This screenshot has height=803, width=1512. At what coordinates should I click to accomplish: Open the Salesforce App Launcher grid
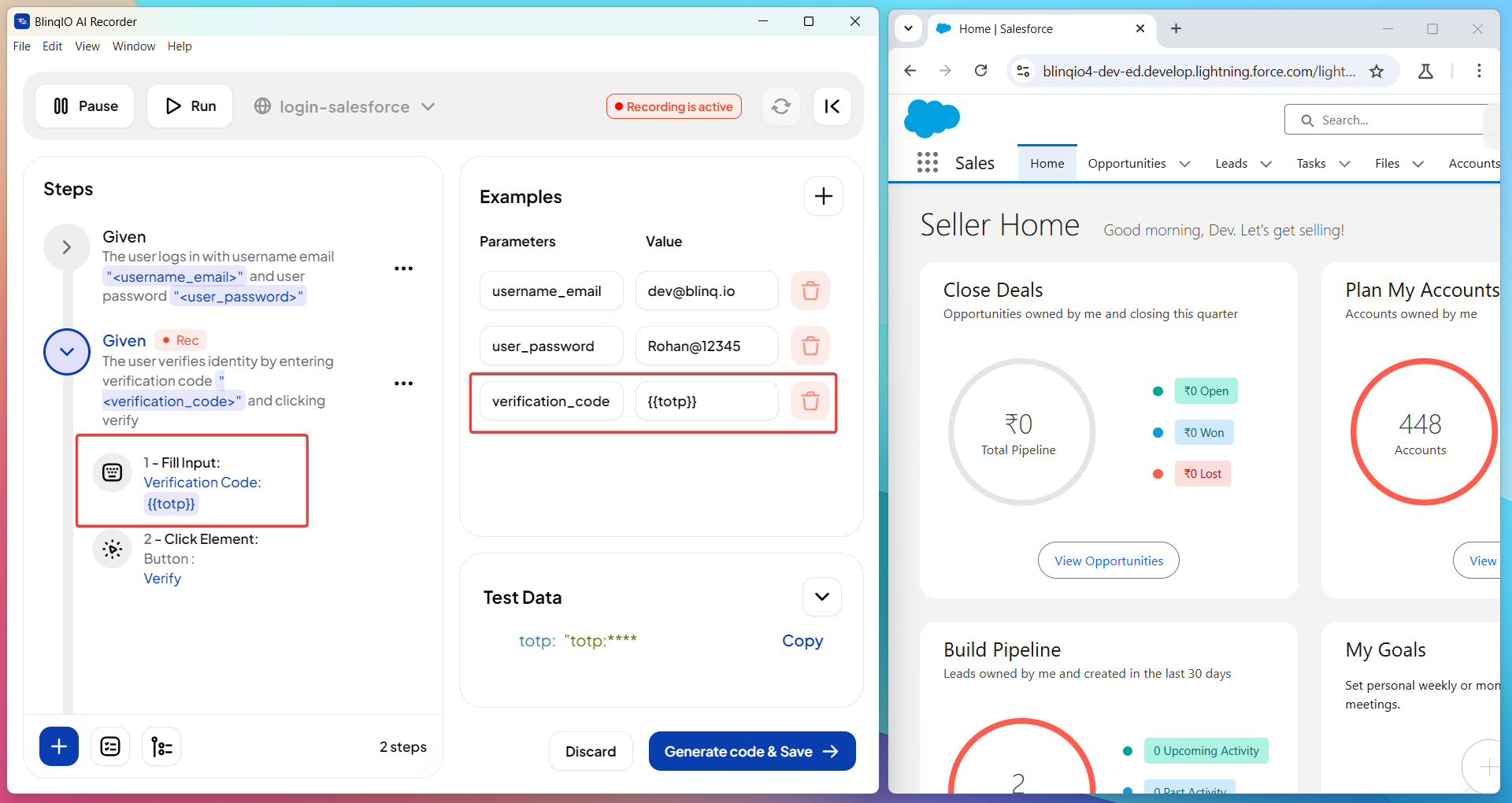[x=928, y=163]
